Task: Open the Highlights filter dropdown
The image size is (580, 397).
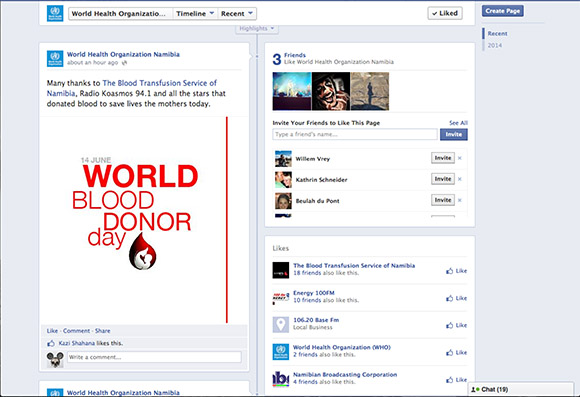Action: [x=257, y=28]
